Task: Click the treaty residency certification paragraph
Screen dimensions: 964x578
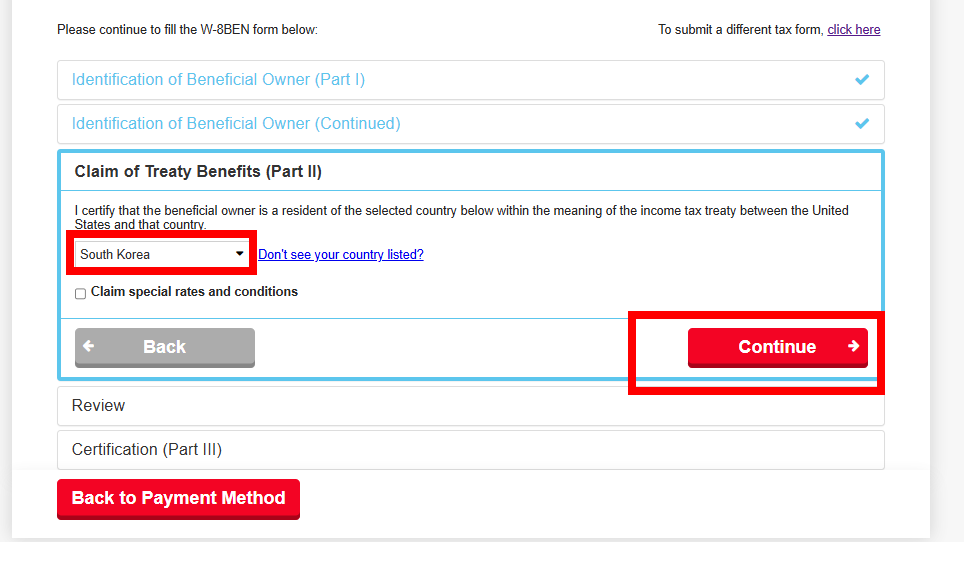Action: click(461, 217)
